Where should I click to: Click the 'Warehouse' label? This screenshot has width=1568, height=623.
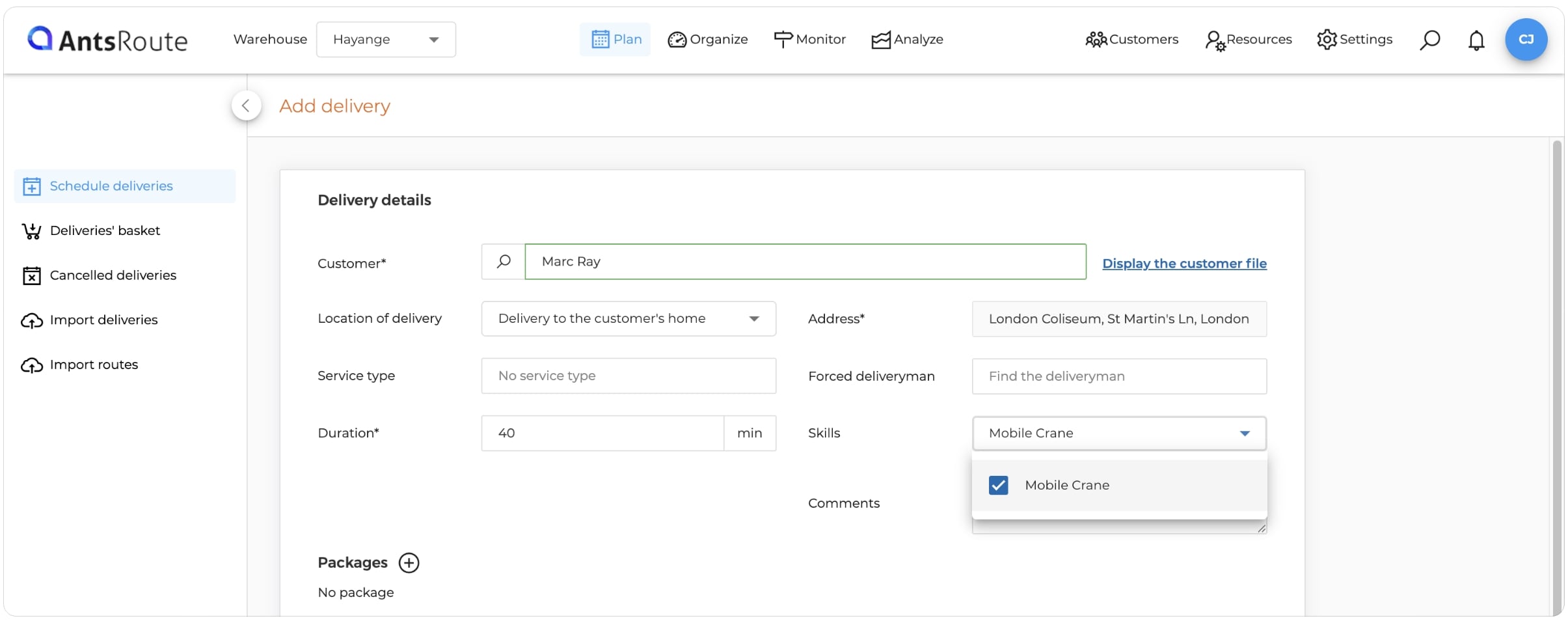[x=270, y=39]
